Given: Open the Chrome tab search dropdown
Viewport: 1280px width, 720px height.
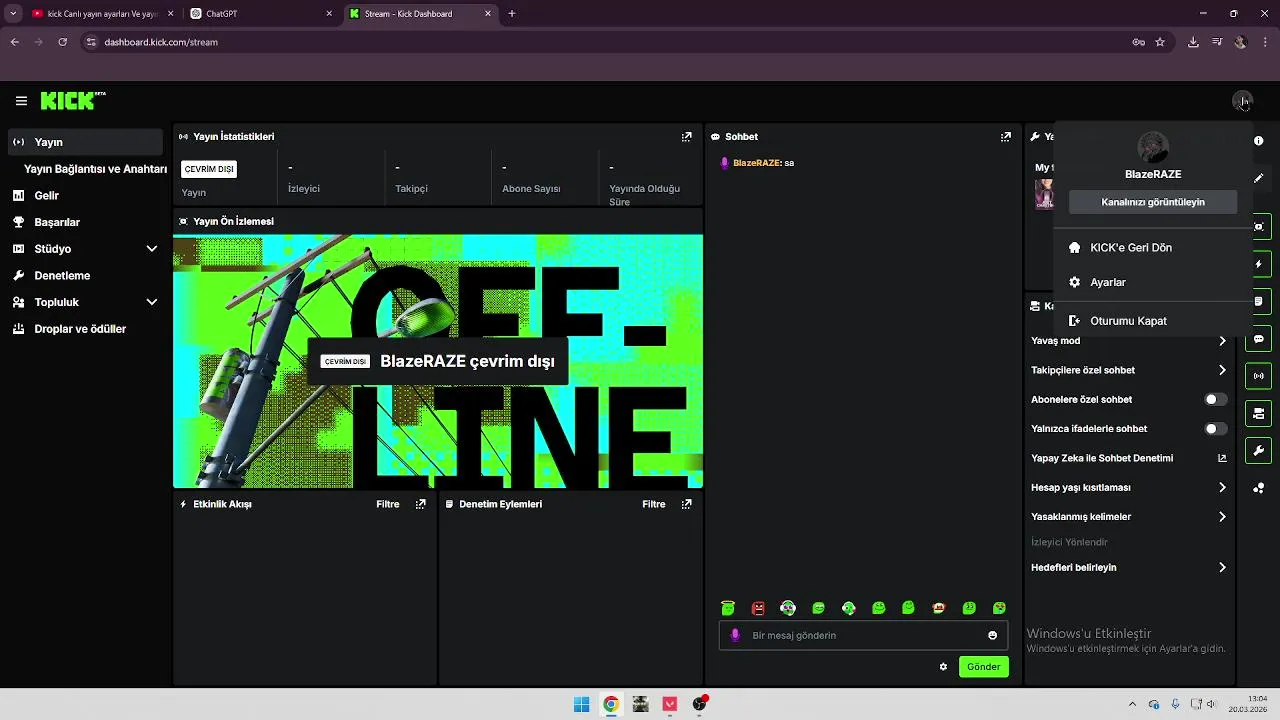Looking at the screenshot, I should [x=13, y=14].
